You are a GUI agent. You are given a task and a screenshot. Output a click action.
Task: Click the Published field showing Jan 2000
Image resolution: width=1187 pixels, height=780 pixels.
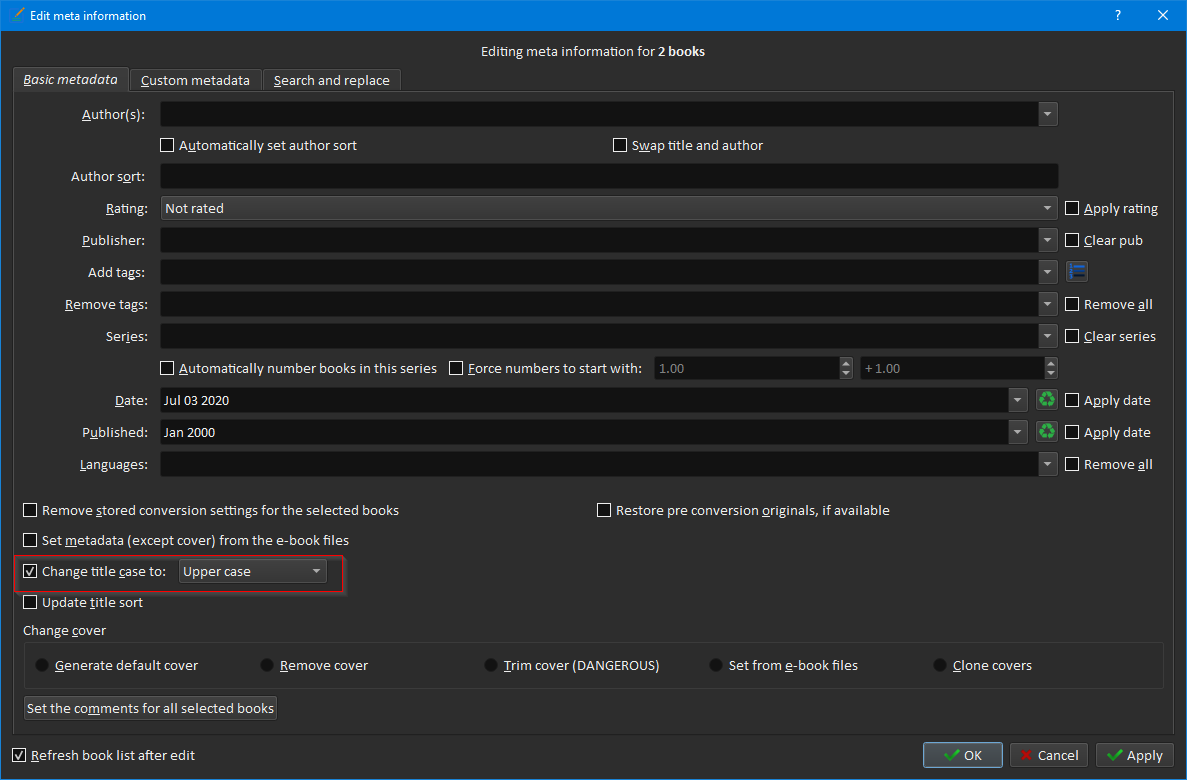584,432
